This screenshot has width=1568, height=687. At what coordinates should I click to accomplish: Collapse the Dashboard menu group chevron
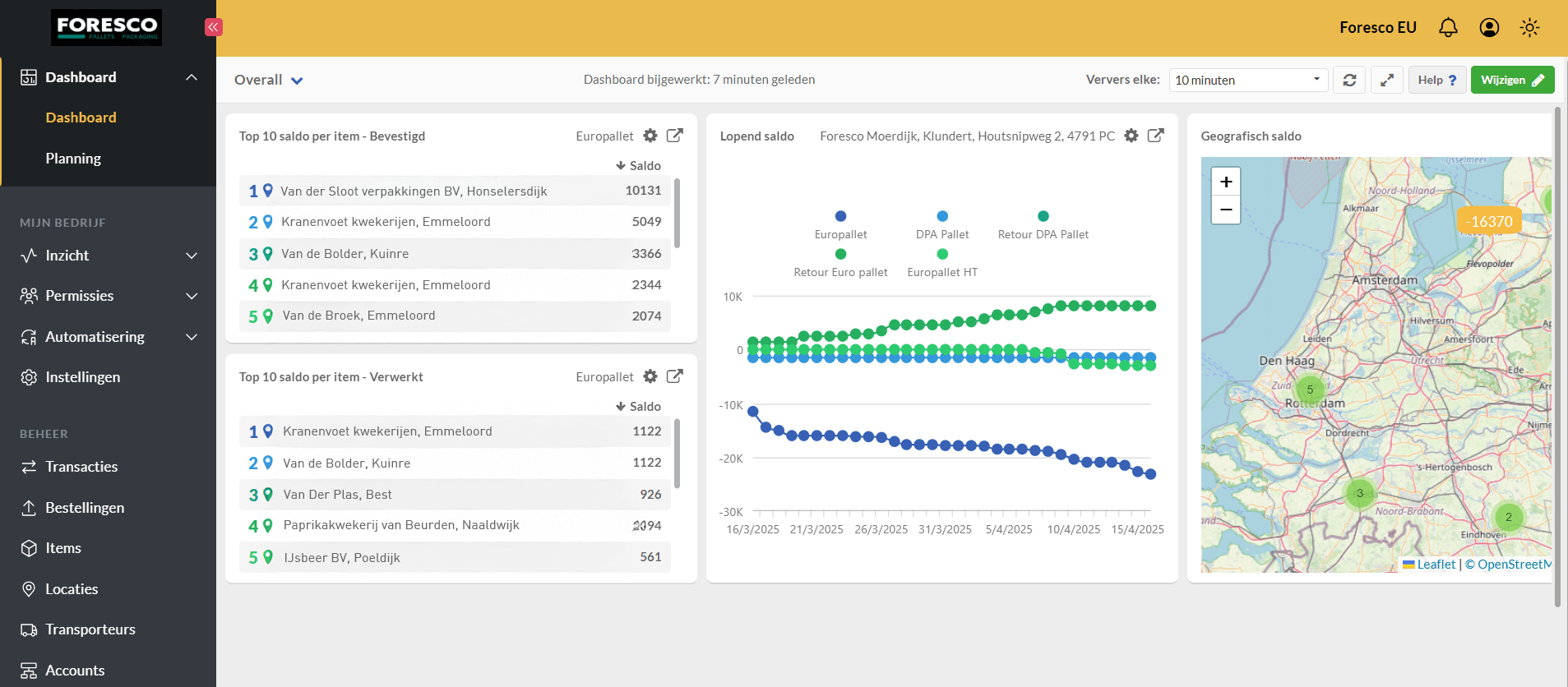[x=192, y=77]
